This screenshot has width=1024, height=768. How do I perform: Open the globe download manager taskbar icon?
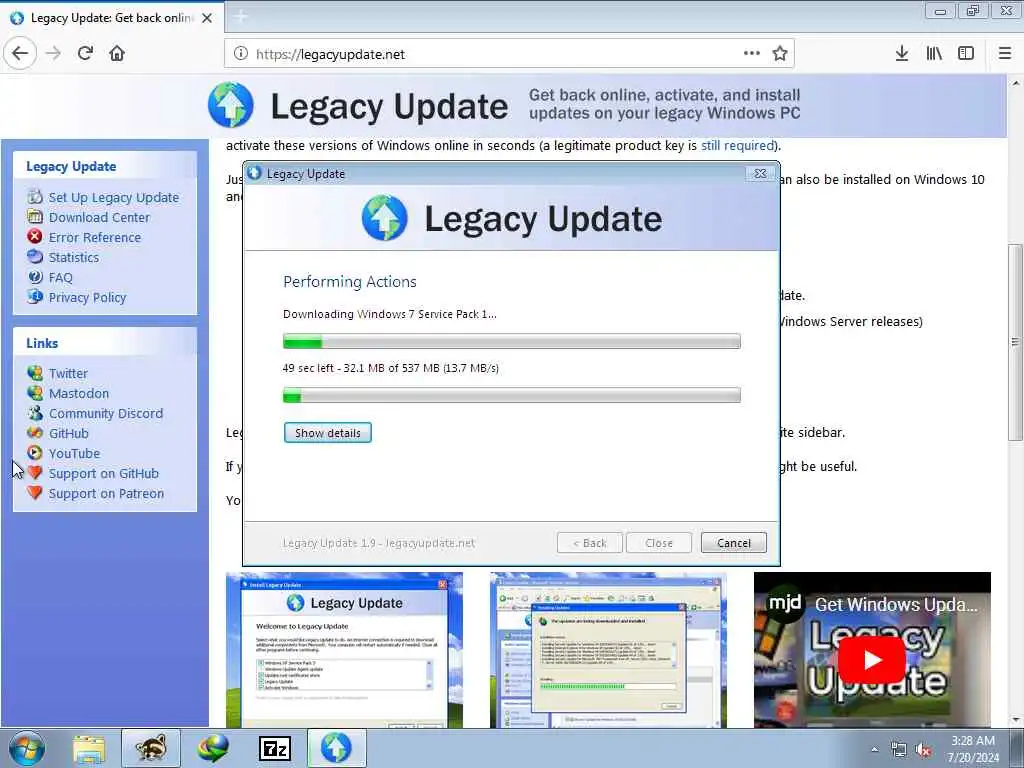[x=213, y=749]
